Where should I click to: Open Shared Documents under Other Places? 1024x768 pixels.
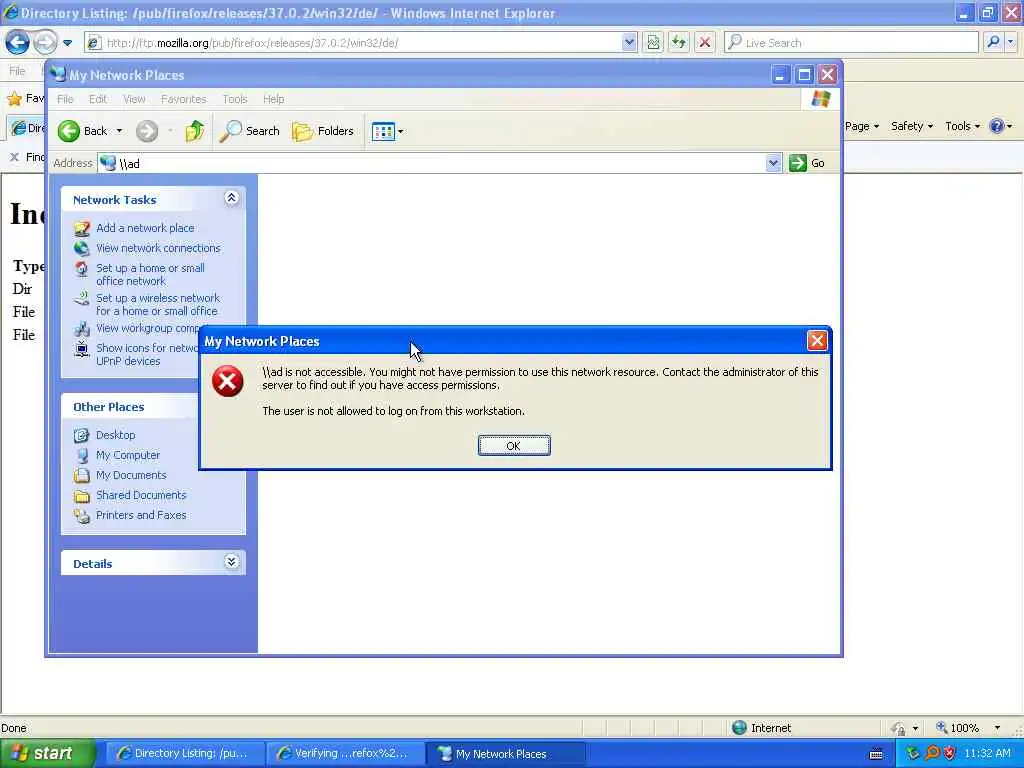[x=141, y=495]
